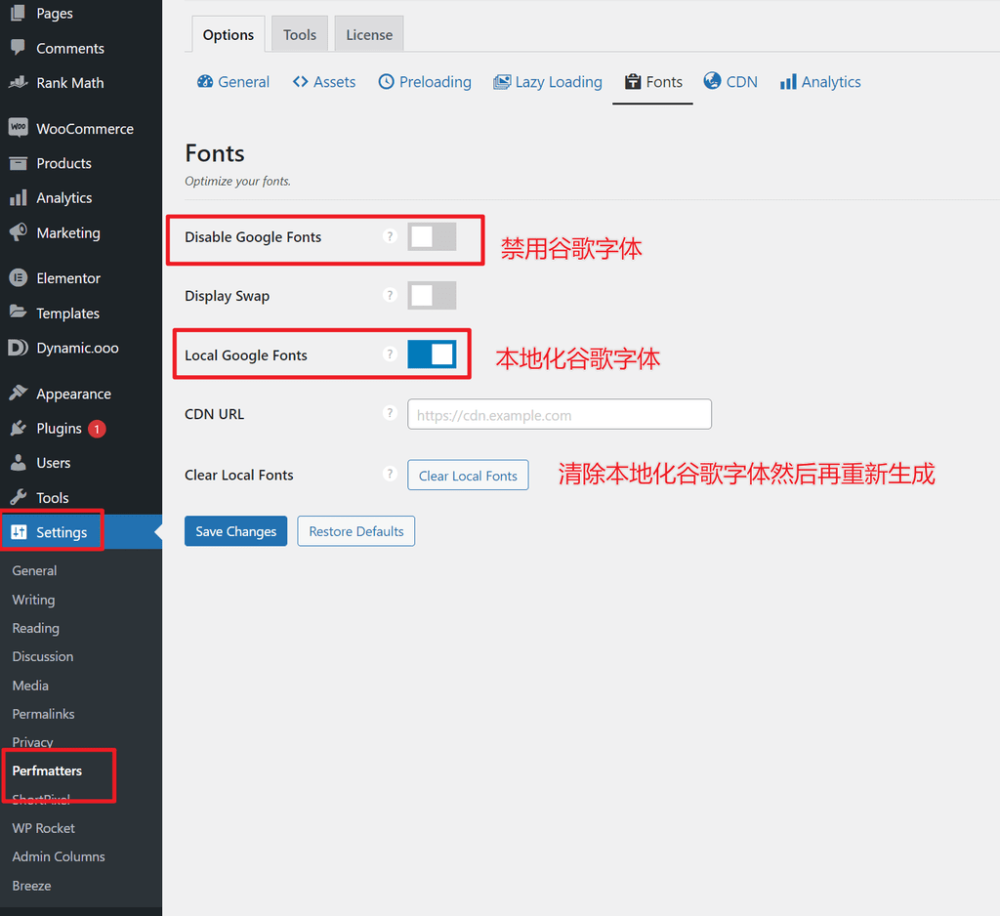Click the Elementor circle icon
This screenshot has width=1000, height=916.
pos(18,277)
